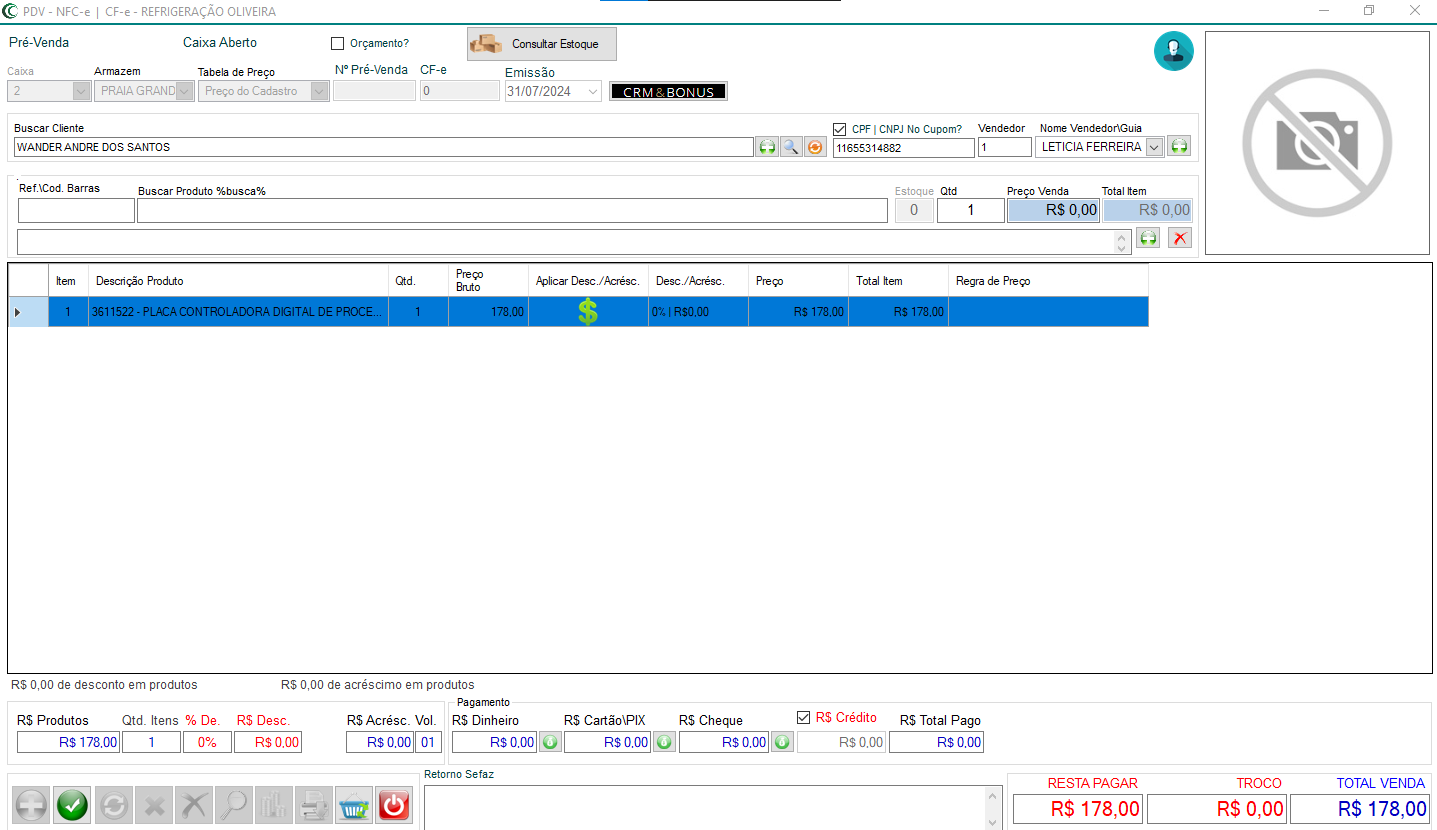Expand the Emissão date dropdown
The width and height of the screenshot is (1437, 830).
click(x=592, y=91)
